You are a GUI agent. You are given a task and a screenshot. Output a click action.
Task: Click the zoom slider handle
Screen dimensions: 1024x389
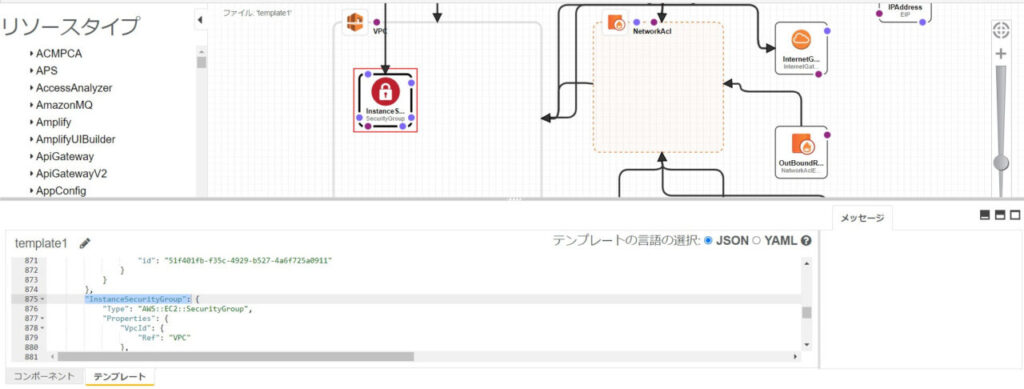(x=1000, y=163)
